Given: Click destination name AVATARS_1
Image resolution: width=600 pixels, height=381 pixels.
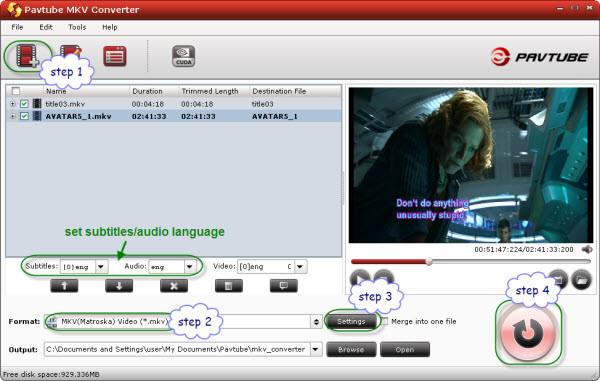Looking at the screenshot, I should 274,116.
